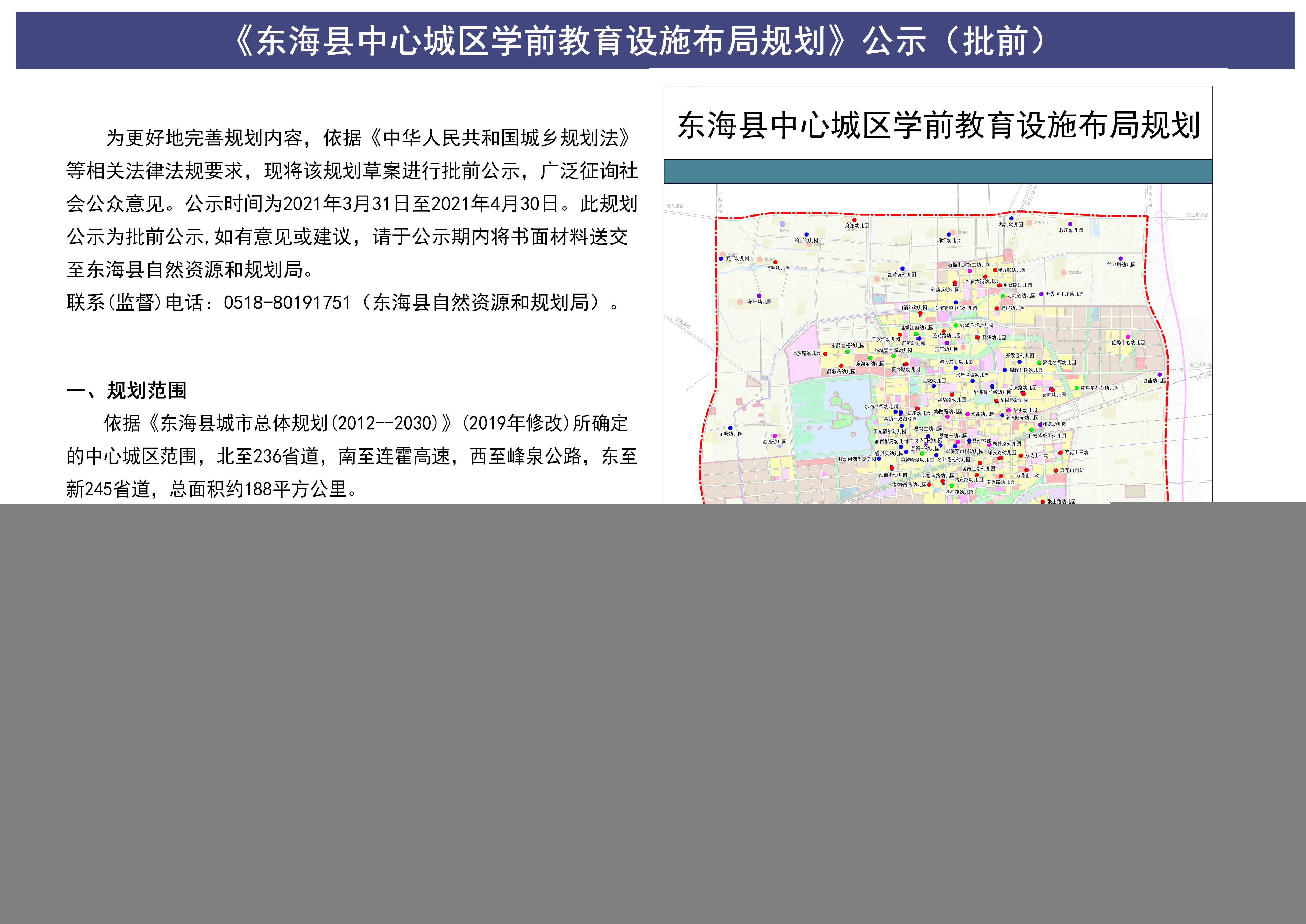Click the map title 东海县中心城区学前教育设施布局规划
The width and height of the screenshot is (1306, 924).
[x=939, y=125]
